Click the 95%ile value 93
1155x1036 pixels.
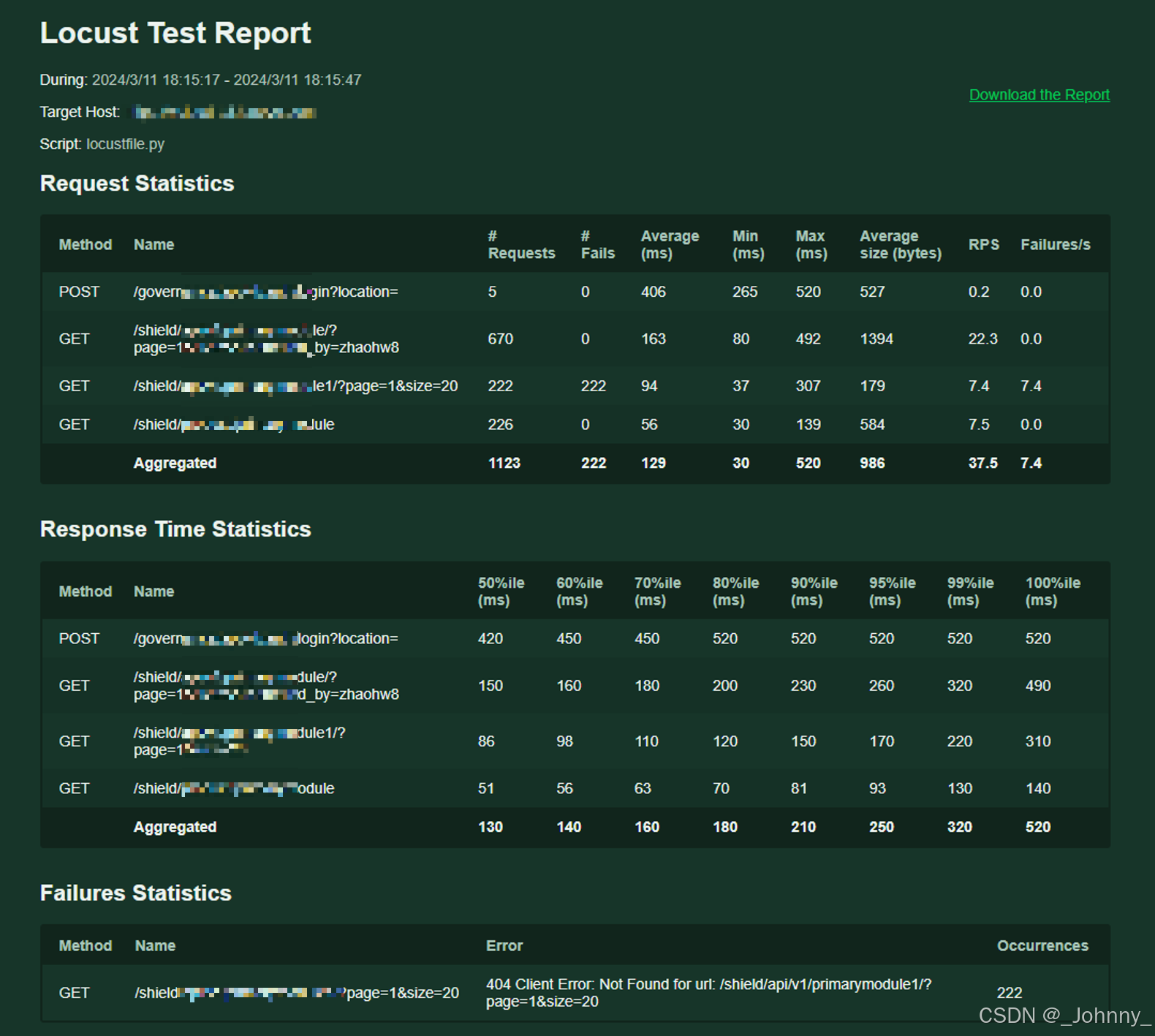[x=877, y=789]
